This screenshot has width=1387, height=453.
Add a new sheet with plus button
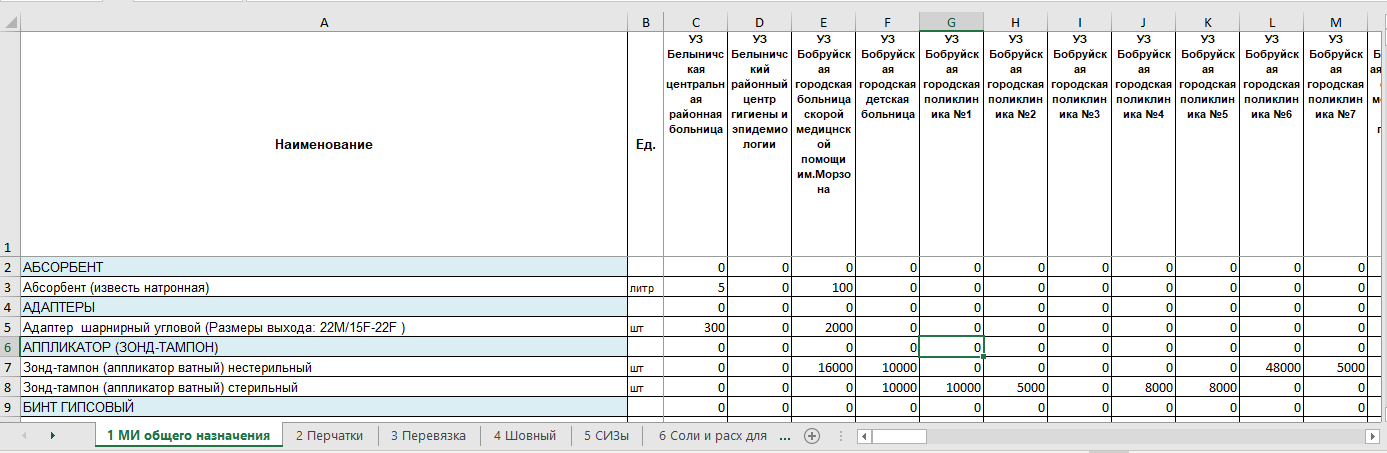(812, 436)
